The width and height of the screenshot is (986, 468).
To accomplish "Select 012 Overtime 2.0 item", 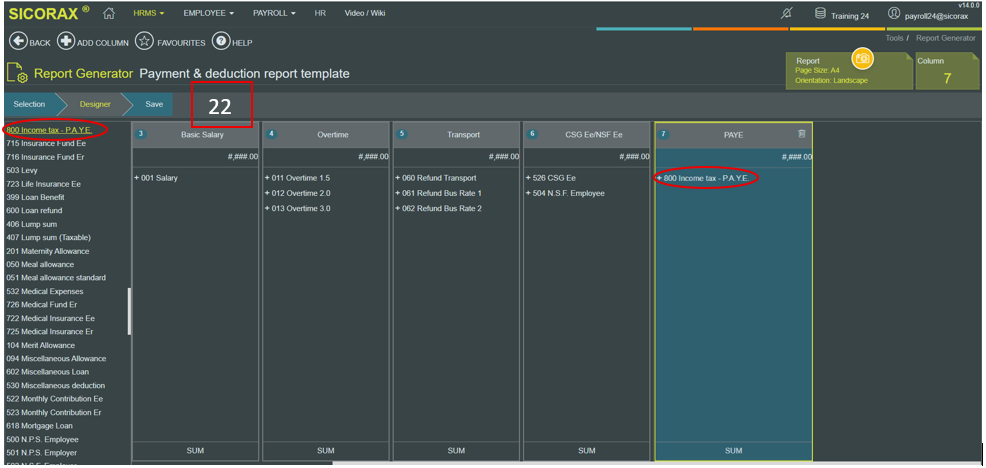I will pos(297,193).
